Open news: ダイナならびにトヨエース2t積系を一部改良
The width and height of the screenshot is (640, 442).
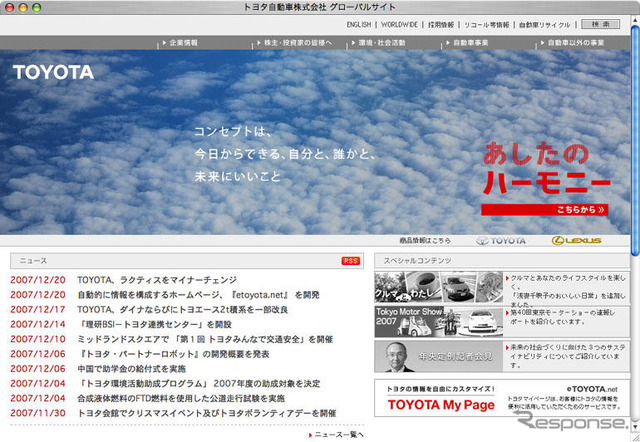pos(182,309)
